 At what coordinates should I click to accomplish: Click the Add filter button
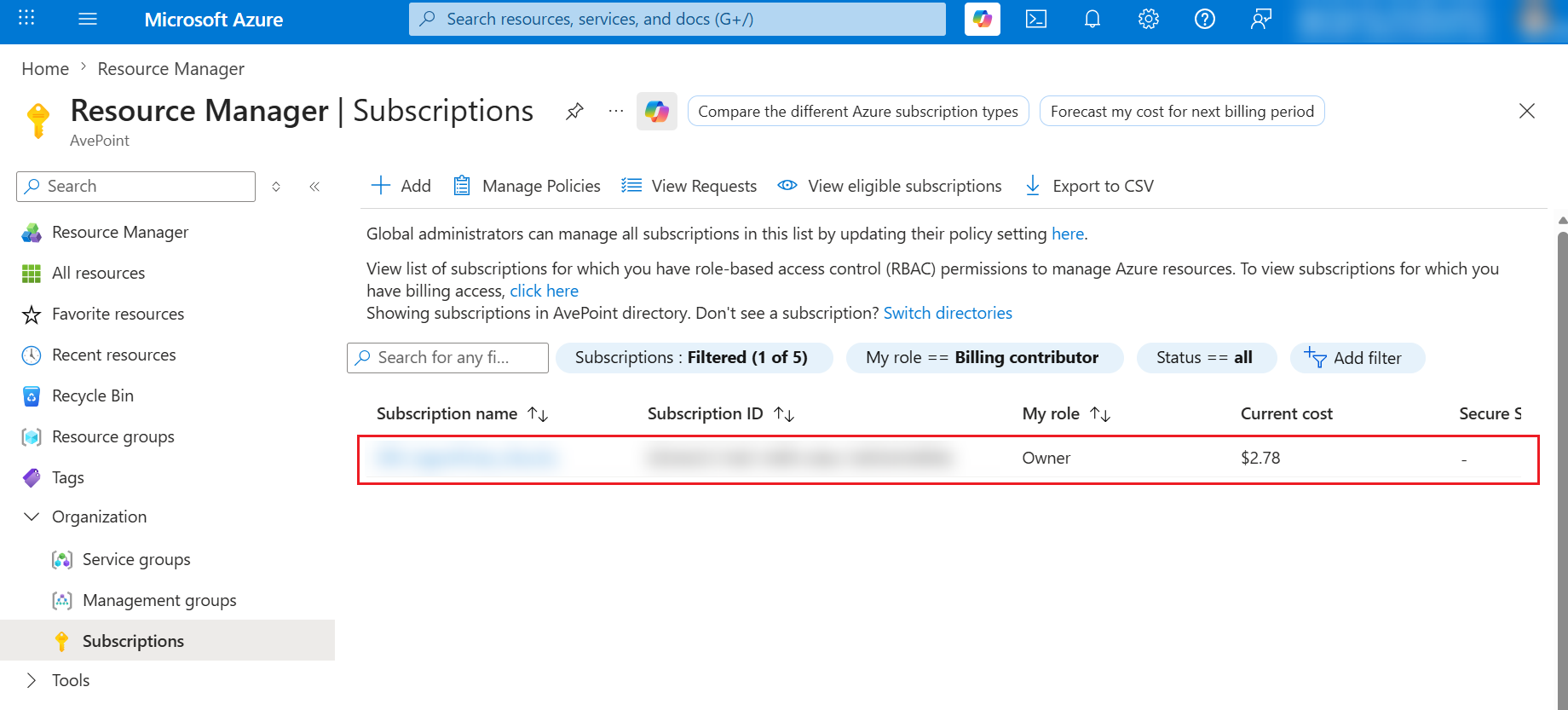coord(1357,358)
